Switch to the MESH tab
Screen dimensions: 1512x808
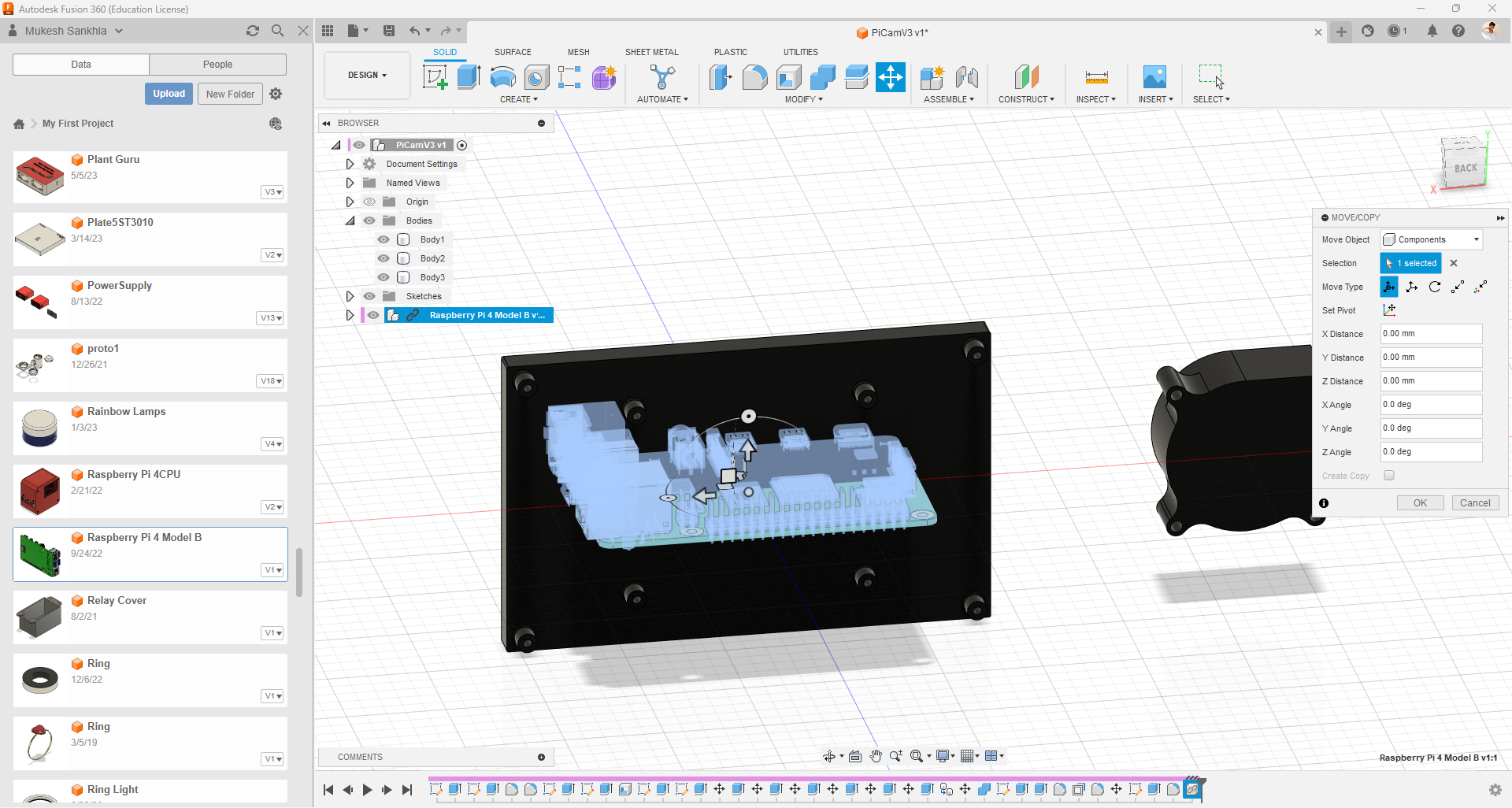point(579,52)
